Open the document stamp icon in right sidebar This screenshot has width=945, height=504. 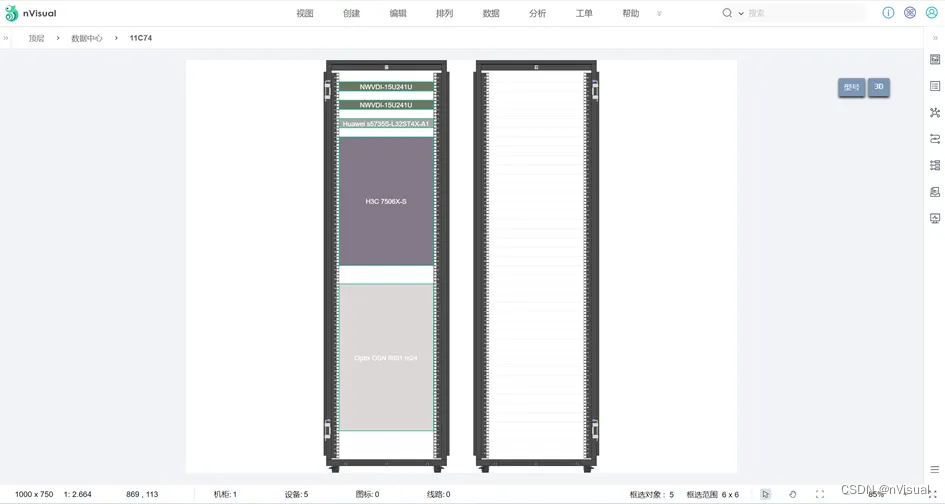pos(935,192)
